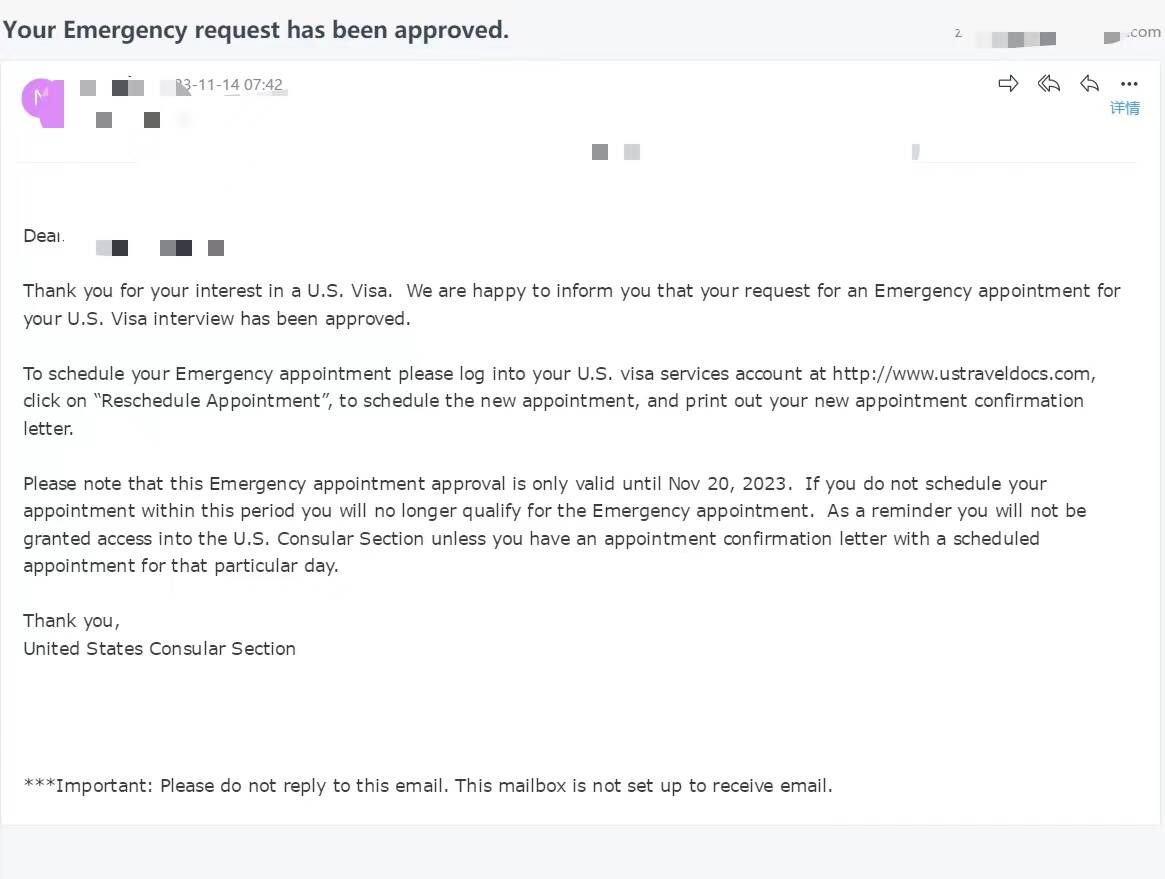Click the account address ending in .com
1165x879 pixels.
1132,33
